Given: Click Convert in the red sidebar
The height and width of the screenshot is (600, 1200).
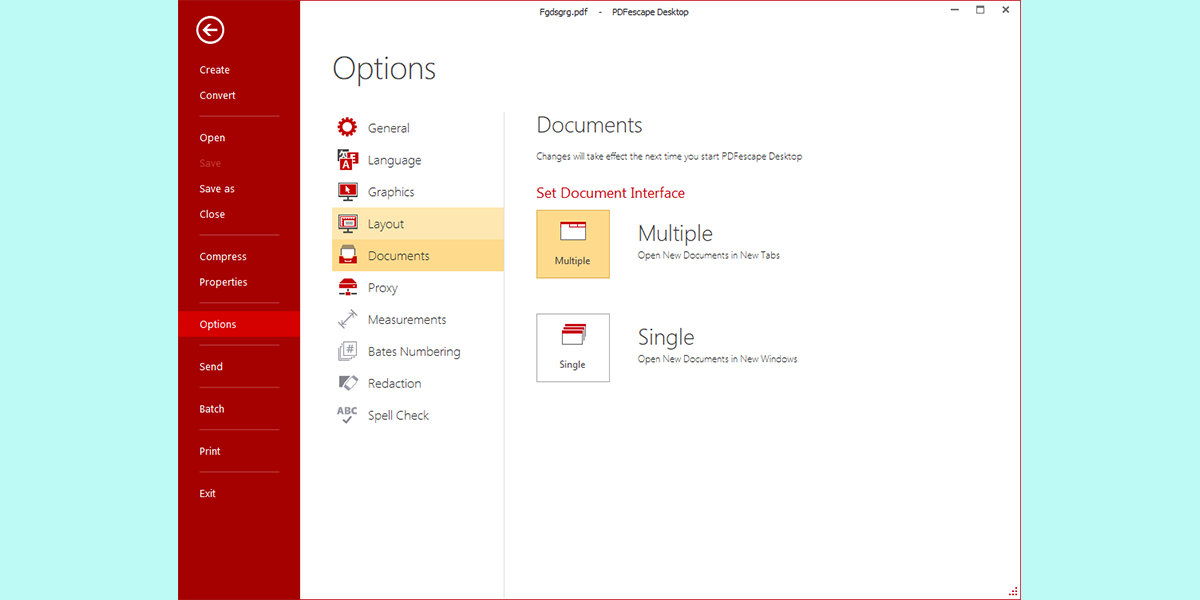Looking at the screenshot, I should pyautogui.click(x=217, y=96).
